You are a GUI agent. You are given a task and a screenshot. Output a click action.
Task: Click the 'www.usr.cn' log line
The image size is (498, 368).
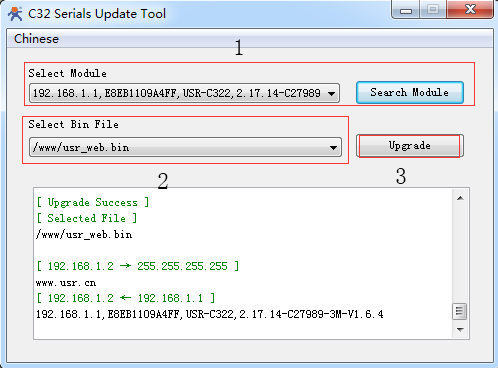tap(66, 283)
